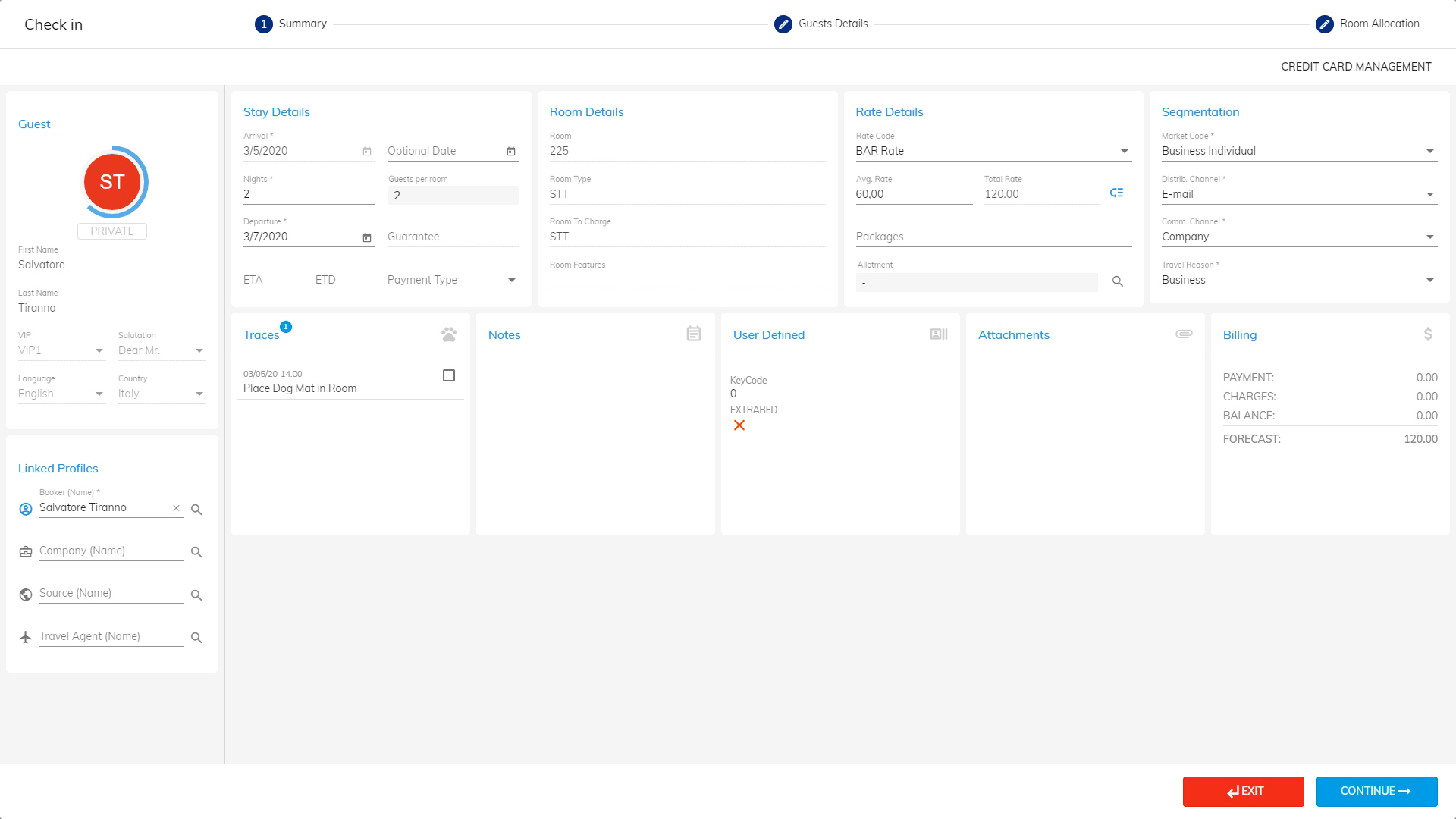Clear the Booker name with X
This screenshot has width=1456, height=819.
176,508
